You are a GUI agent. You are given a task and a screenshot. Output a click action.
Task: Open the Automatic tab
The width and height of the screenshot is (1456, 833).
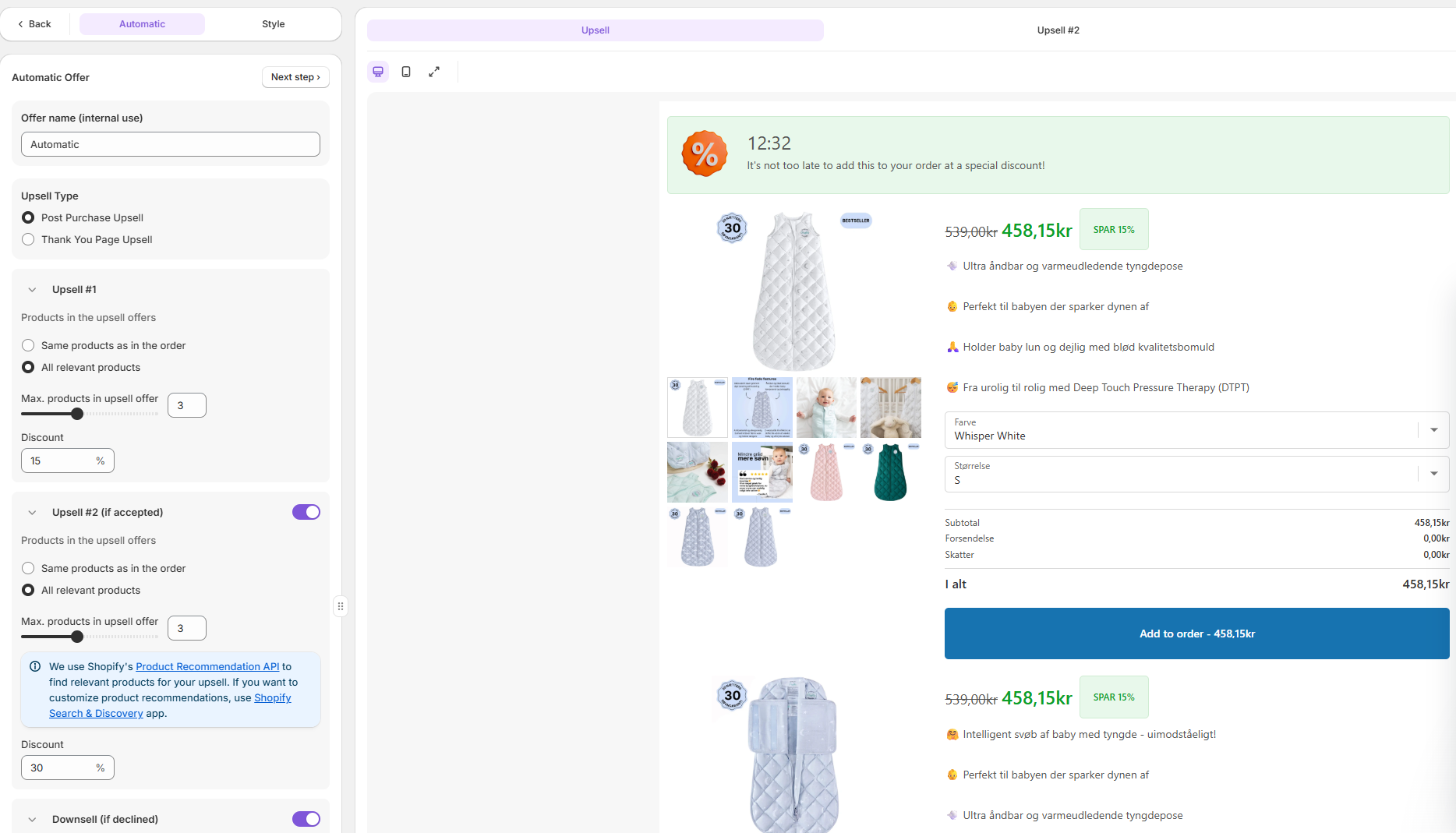click(142, 24)
